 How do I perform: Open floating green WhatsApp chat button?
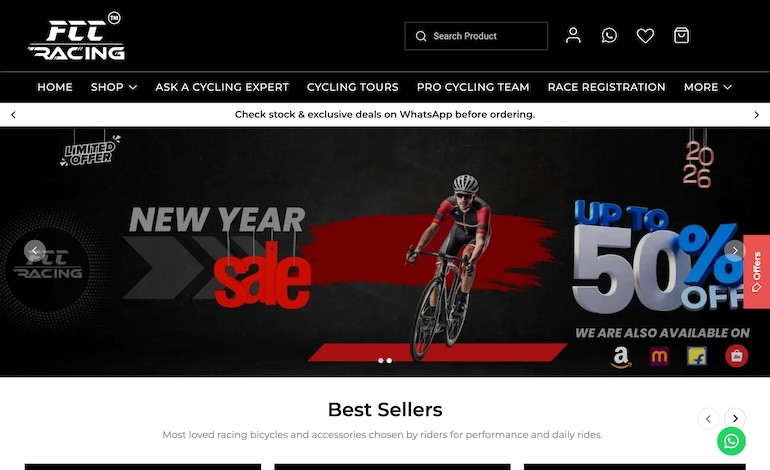click(x=731, y=441)
